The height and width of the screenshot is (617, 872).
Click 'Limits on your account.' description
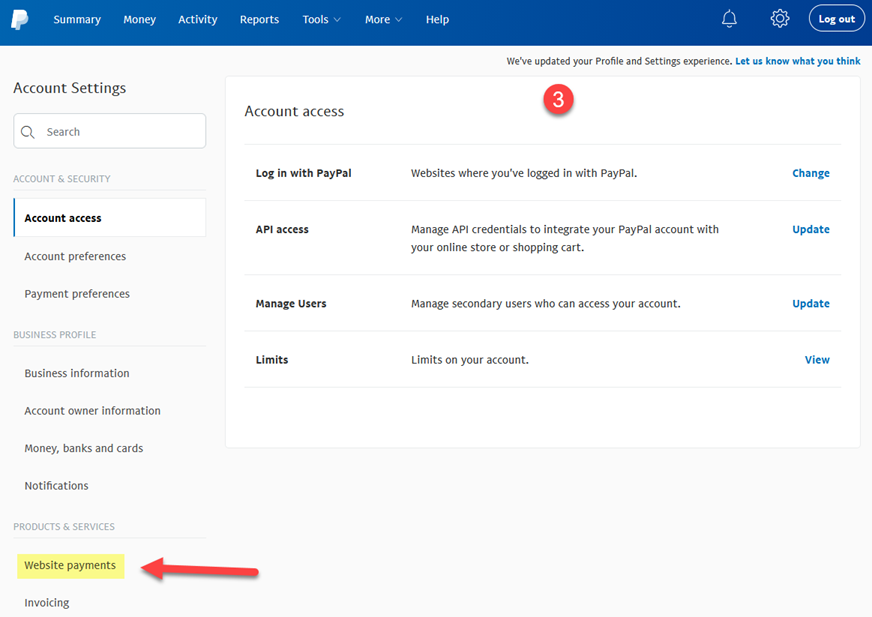click(470, 360)
